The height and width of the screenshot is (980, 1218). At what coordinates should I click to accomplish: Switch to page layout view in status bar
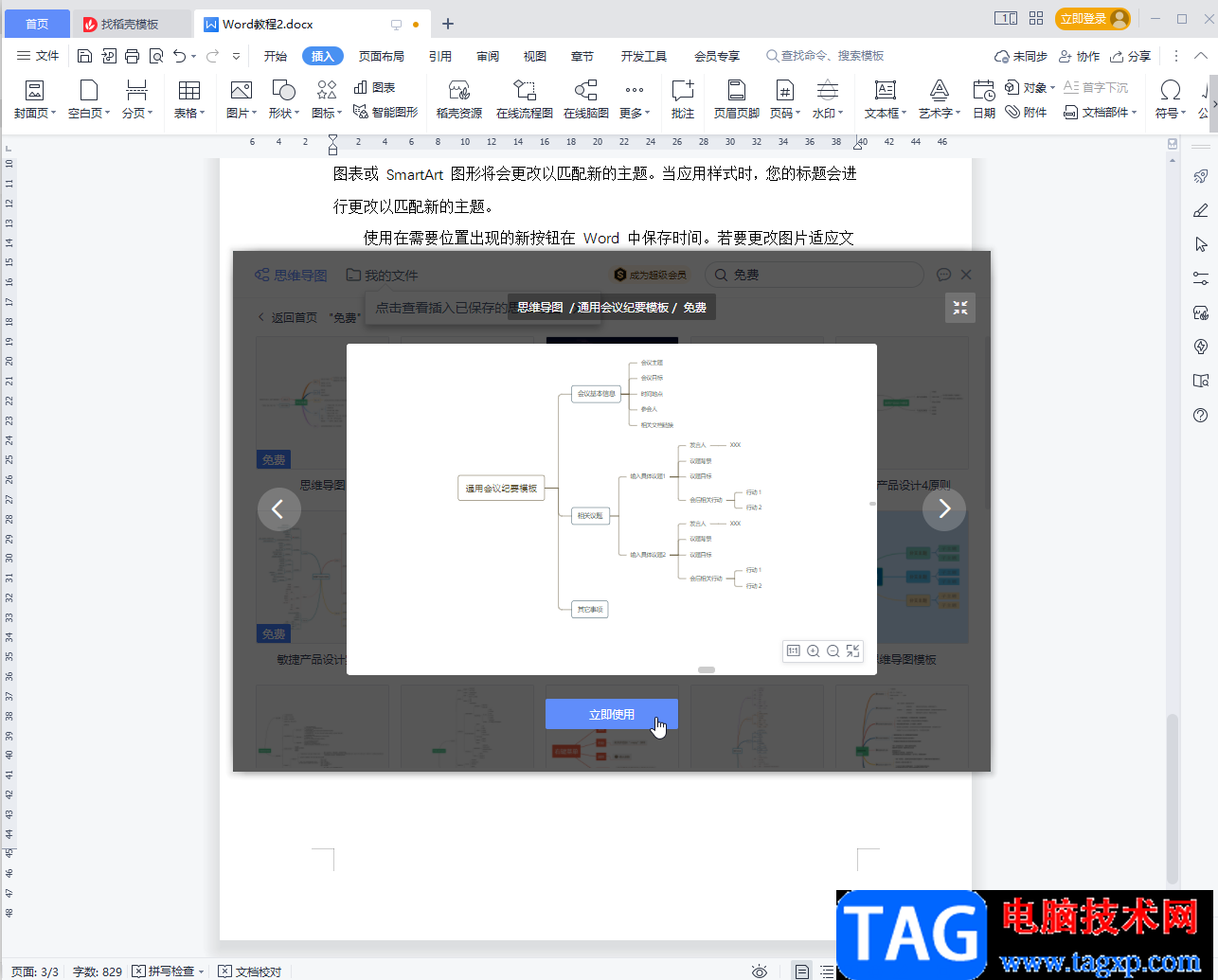(x=802, y=971)
